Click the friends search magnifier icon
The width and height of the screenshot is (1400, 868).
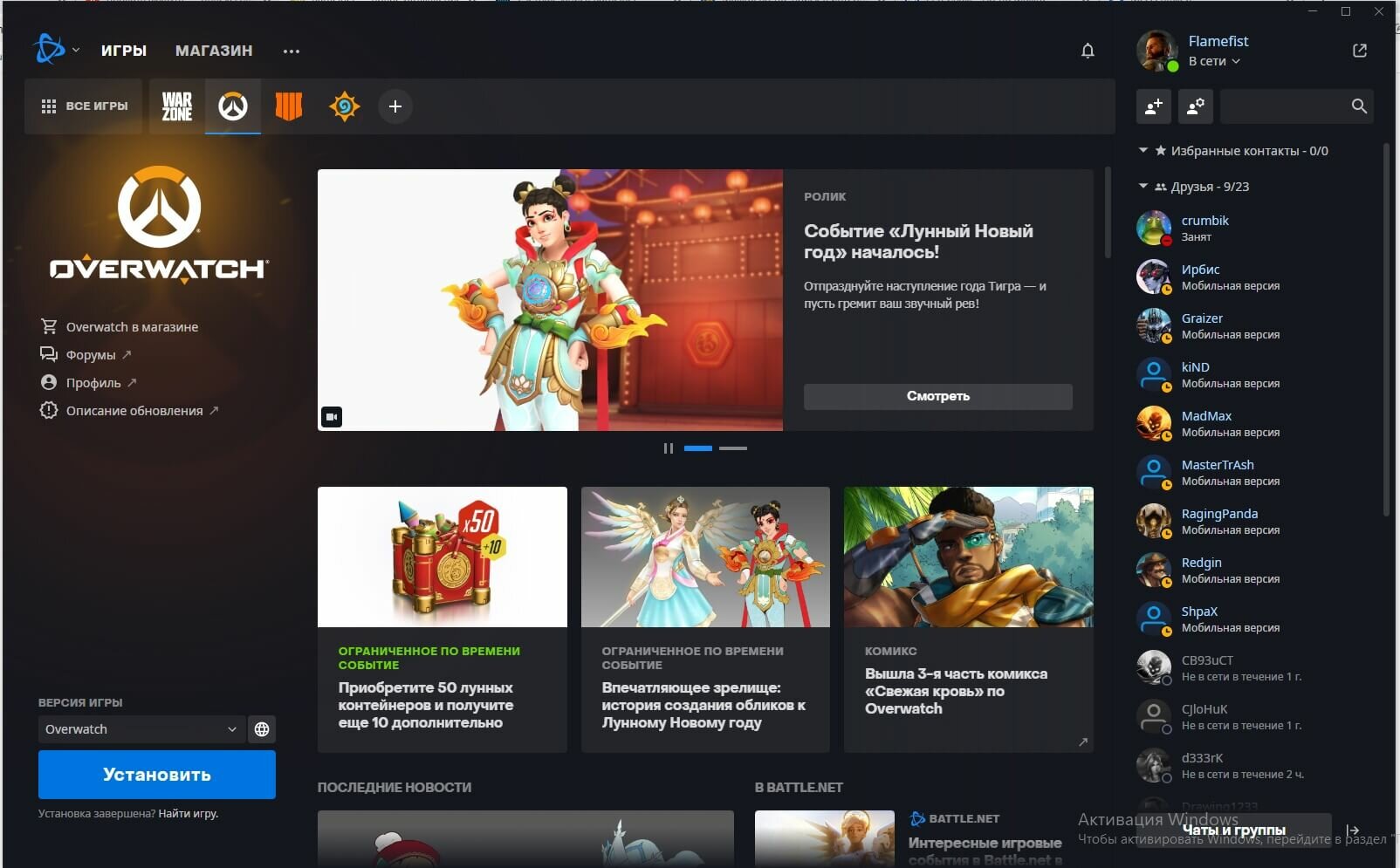click(x=1359, y=106)
